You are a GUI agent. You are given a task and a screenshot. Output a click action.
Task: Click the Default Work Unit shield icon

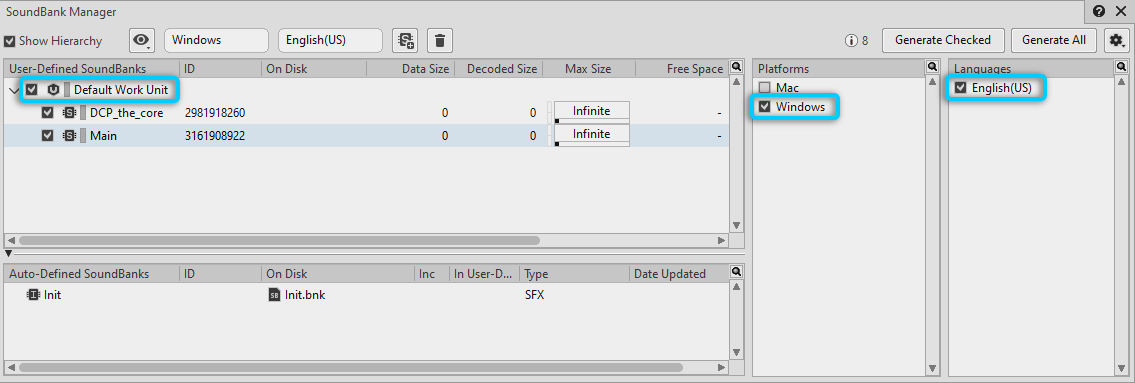tap(53, 90)
